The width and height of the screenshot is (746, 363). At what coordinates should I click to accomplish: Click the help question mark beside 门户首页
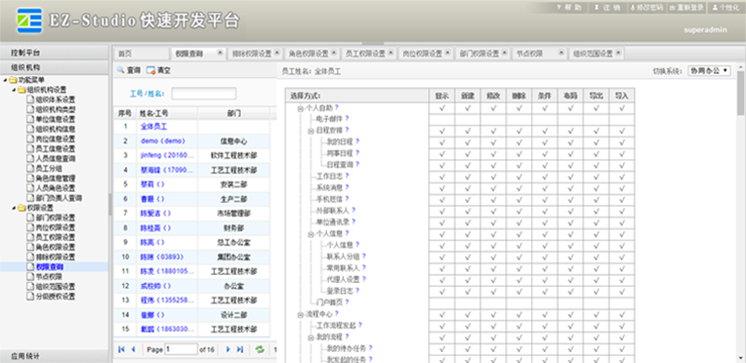pos(347,302)
